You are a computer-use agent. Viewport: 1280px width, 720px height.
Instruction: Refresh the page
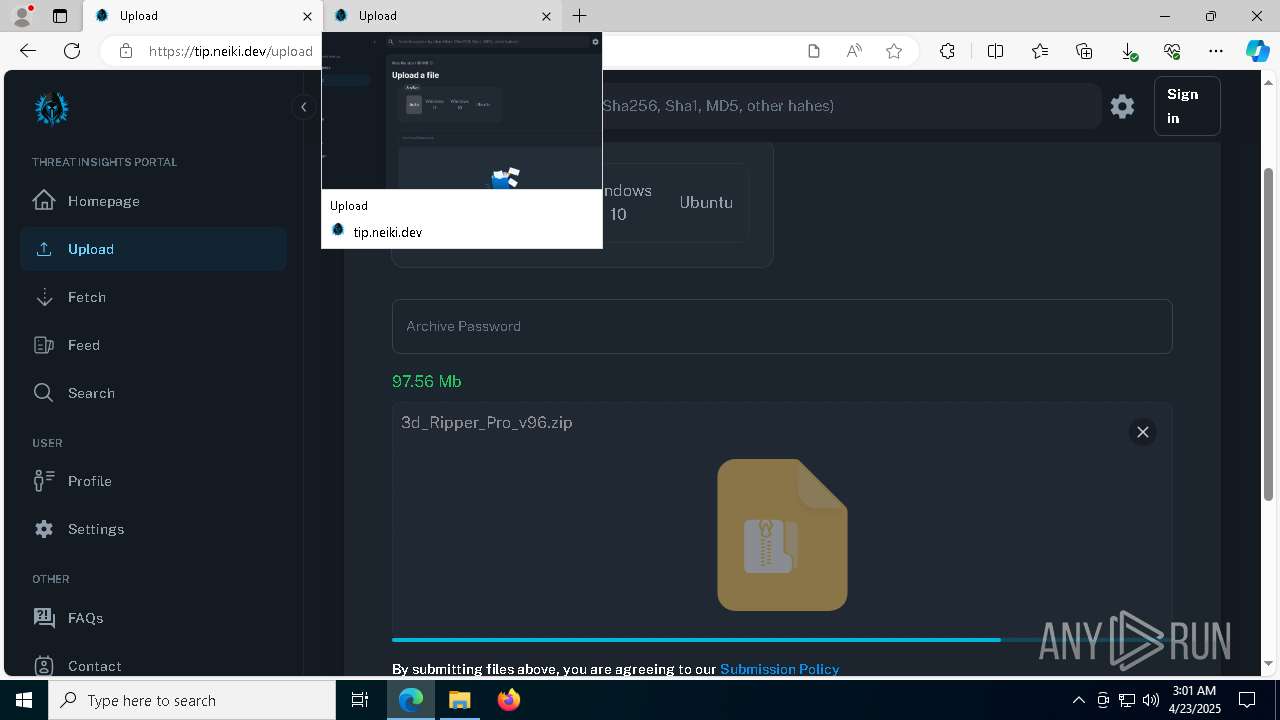coord(72,51)
